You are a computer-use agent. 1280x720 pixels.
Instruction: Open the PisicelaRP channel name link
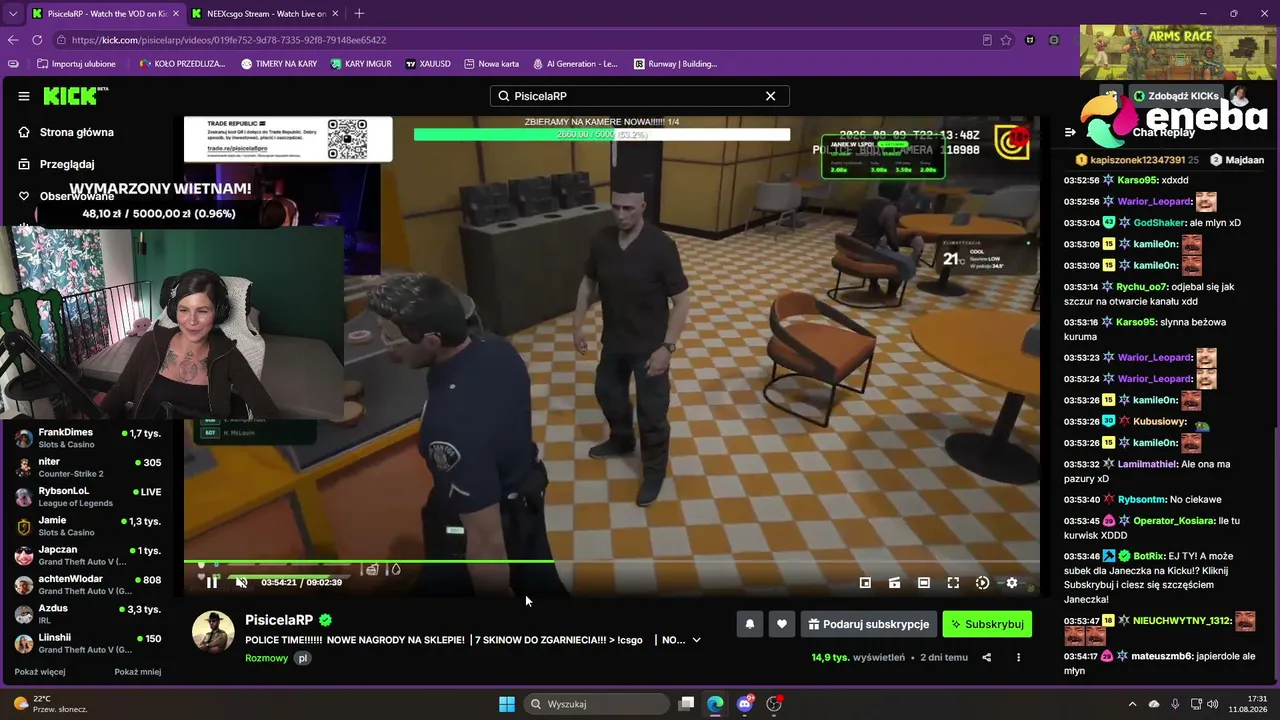(279, 620)
